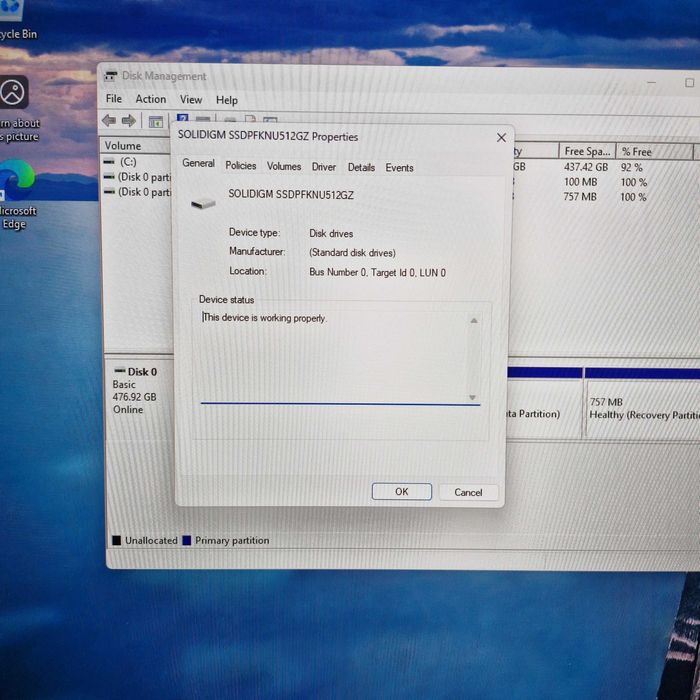Click the disk drive icon in Properties dialog

coord(204,204)
